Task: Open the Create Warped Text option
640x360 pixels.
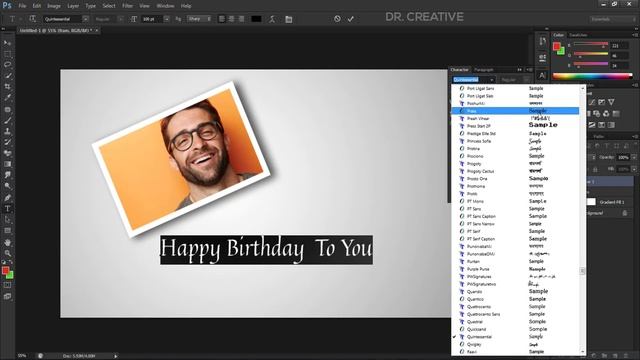Action: pyautogui.click(x=272, y=19)
